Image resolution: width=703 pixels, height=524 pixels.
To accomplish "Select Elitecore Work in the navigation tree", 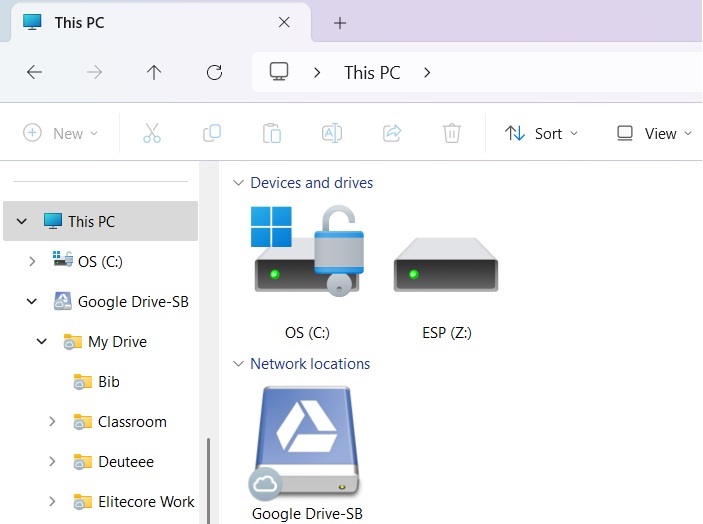I will click(146, 502).
